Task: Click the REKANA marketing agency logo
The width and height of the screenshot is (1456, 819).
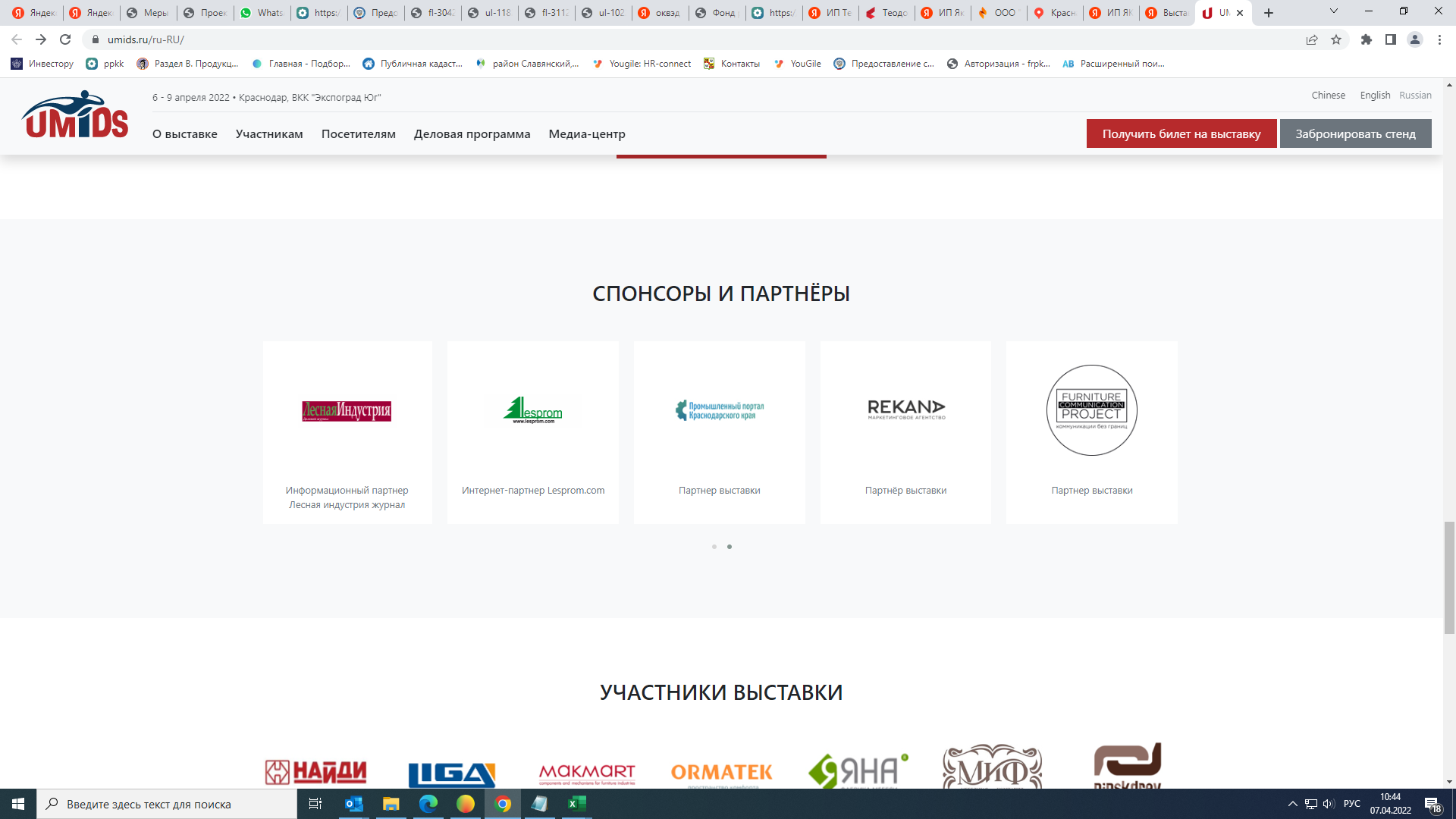Action: 906,409
